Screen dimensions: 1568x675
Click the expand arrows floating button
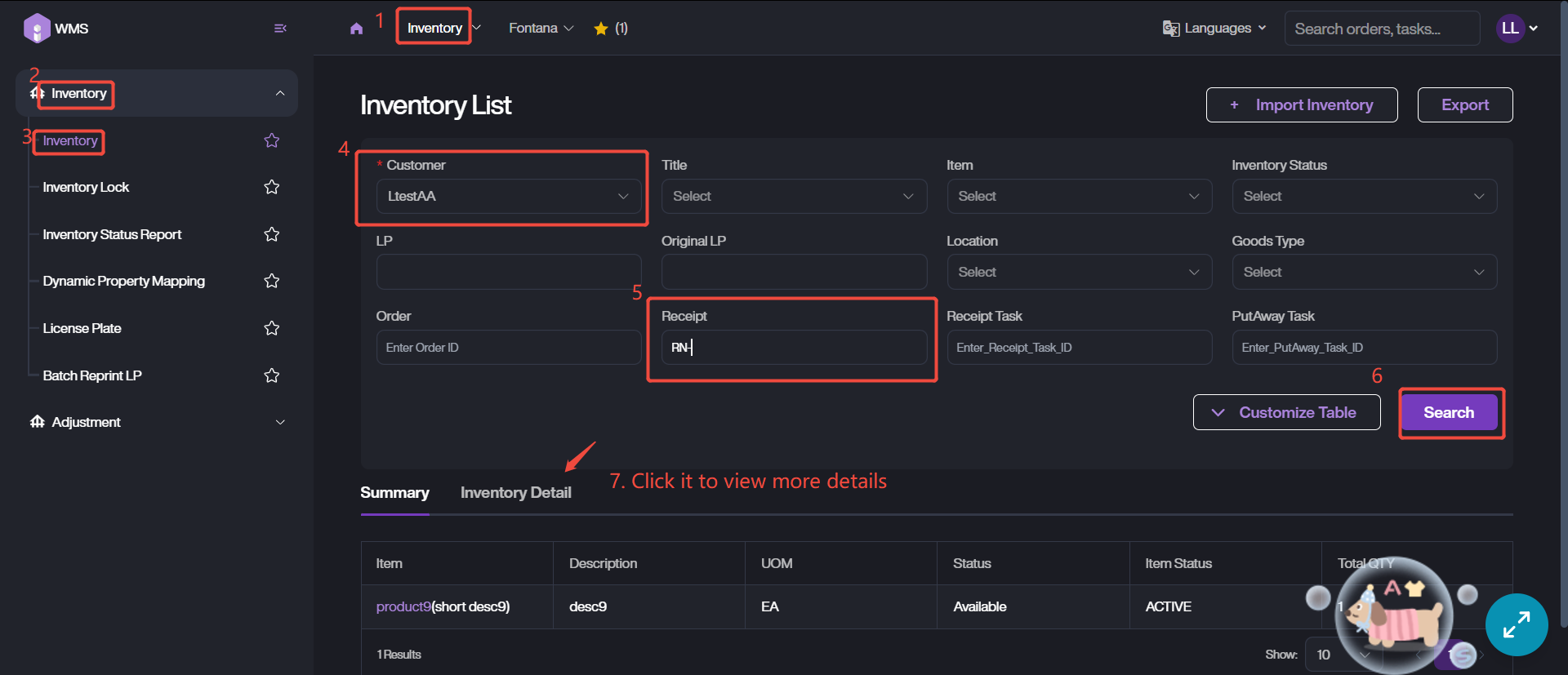coord(1517,625)
